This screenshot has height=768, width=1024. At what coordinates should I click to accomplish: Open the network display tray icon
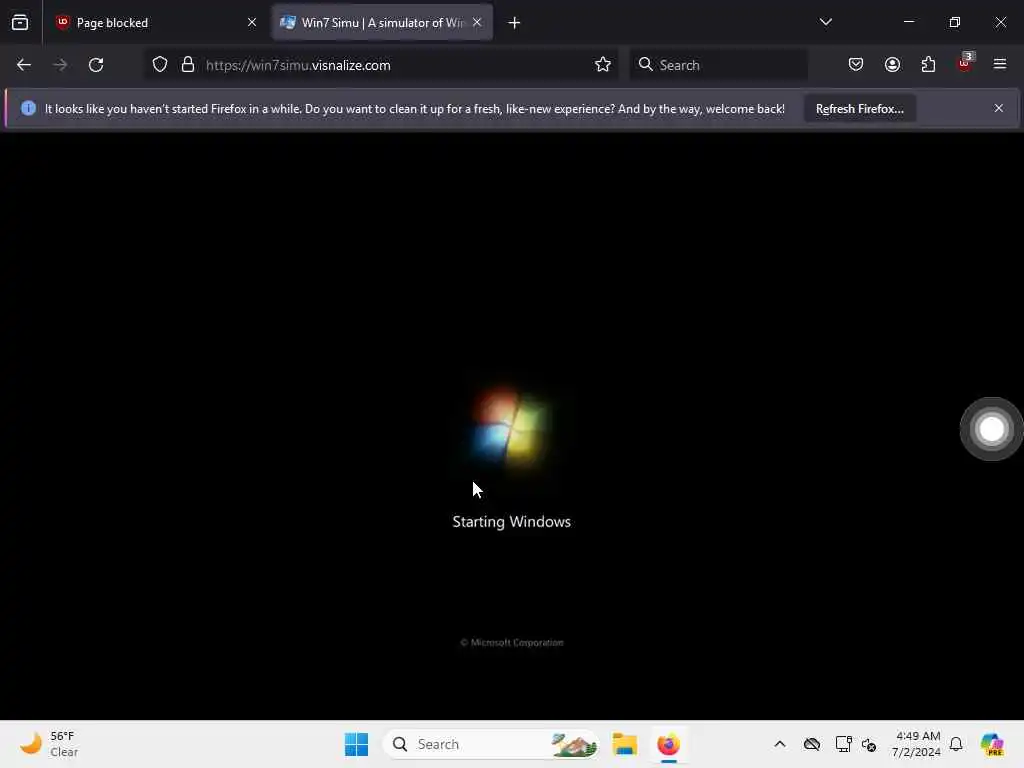click(x=843, y=744)
